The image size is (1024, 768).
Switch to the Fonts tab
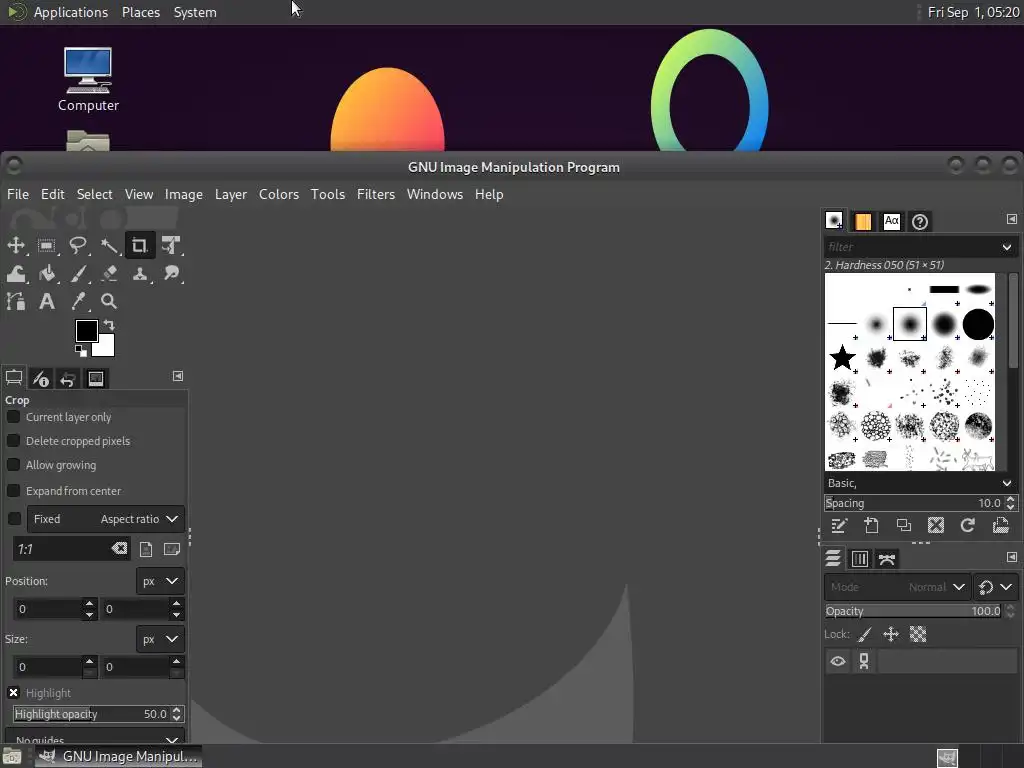891,221
